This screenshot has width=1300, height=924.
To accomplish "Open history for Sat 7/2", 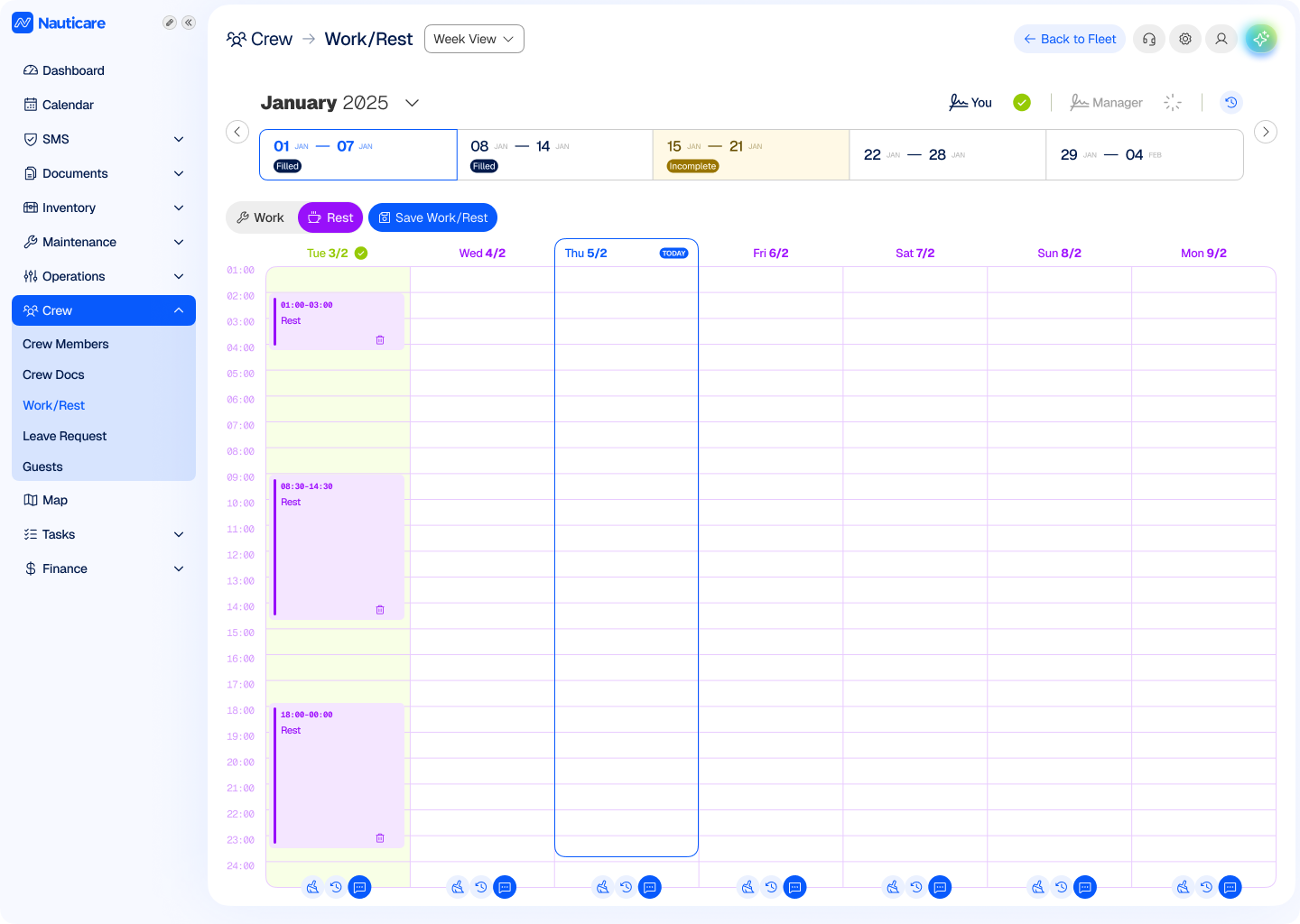I will click(x=916, y=887).
